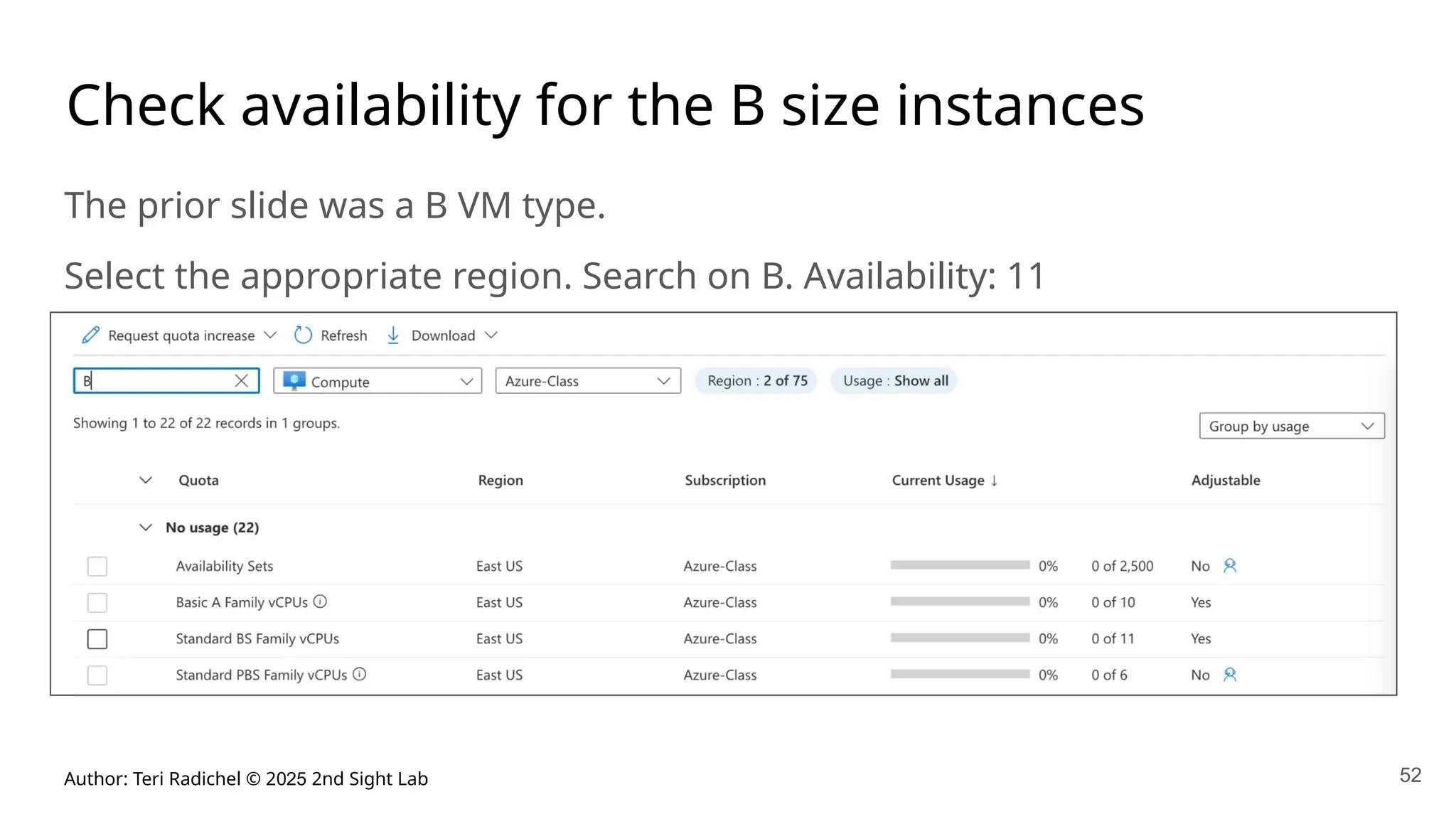Select the Standard BS Family vCPUs quota name
Image resolution: width=1456 pixels, height=819 pixels.
point(257,639)
